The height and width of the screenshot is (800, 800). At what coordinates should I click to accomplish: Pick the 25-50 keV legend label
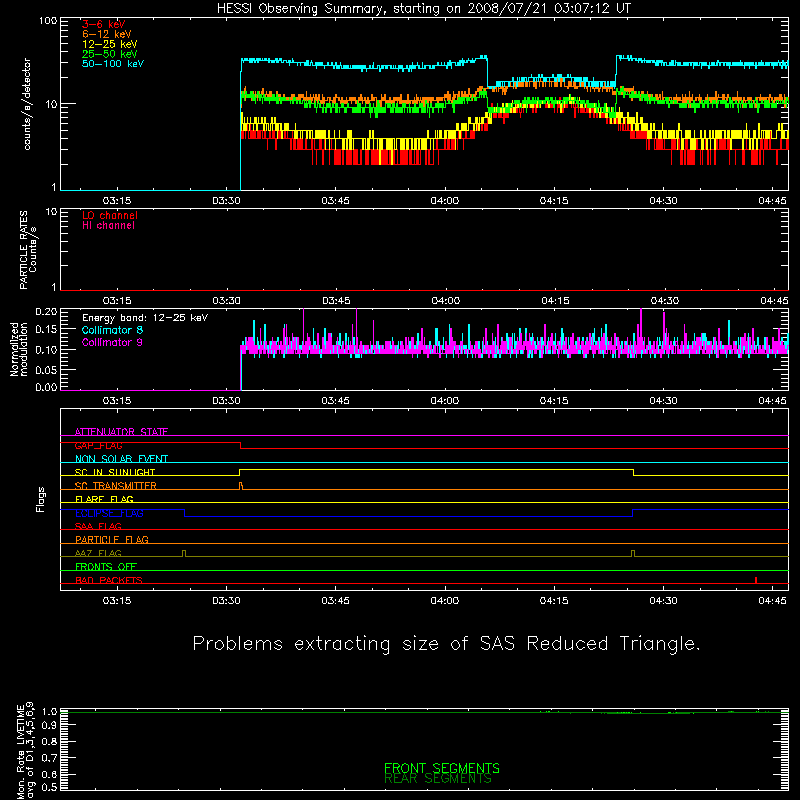tap(109, 54)
